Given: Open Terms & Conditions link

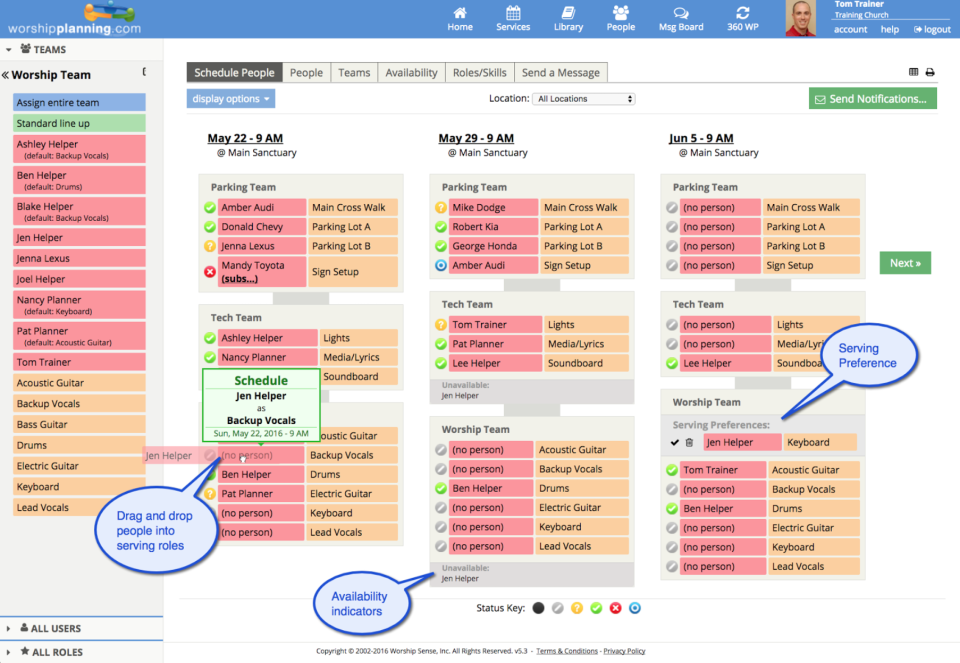Looking at the screenshot, I should 567,651.
